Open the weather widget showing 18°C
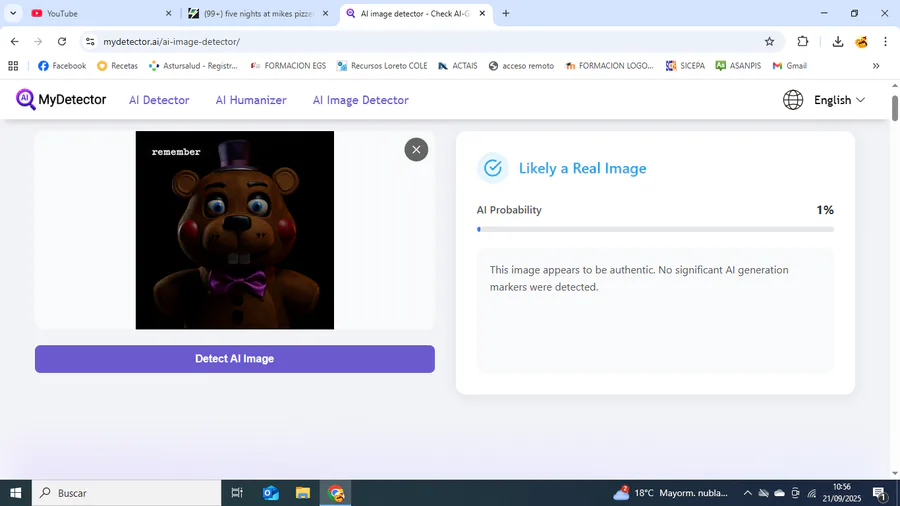The image size is (900, 506). [670, 493]
